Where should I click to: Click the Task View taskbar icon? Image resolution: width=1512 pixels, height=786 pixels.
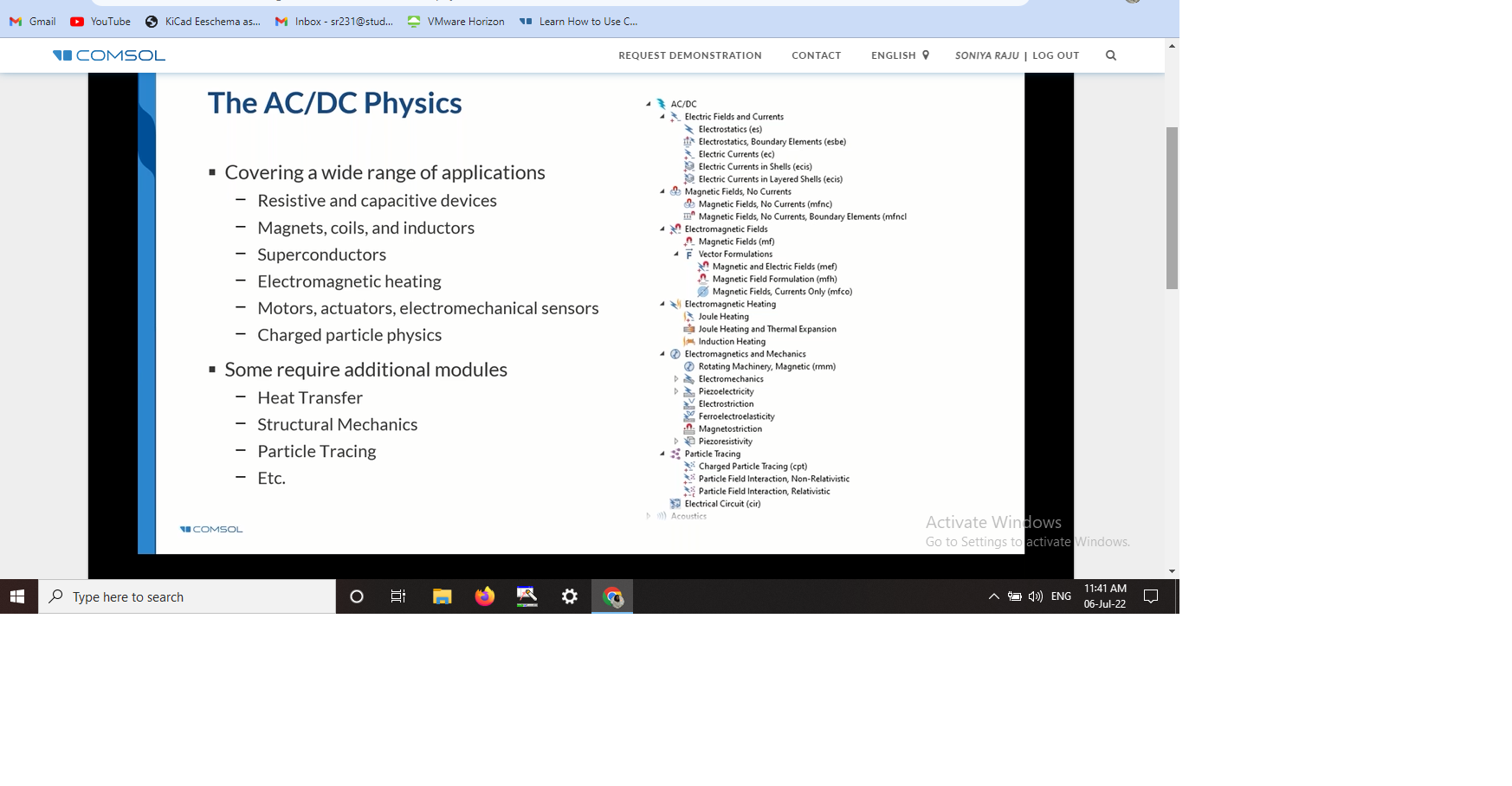coord(398,596)
